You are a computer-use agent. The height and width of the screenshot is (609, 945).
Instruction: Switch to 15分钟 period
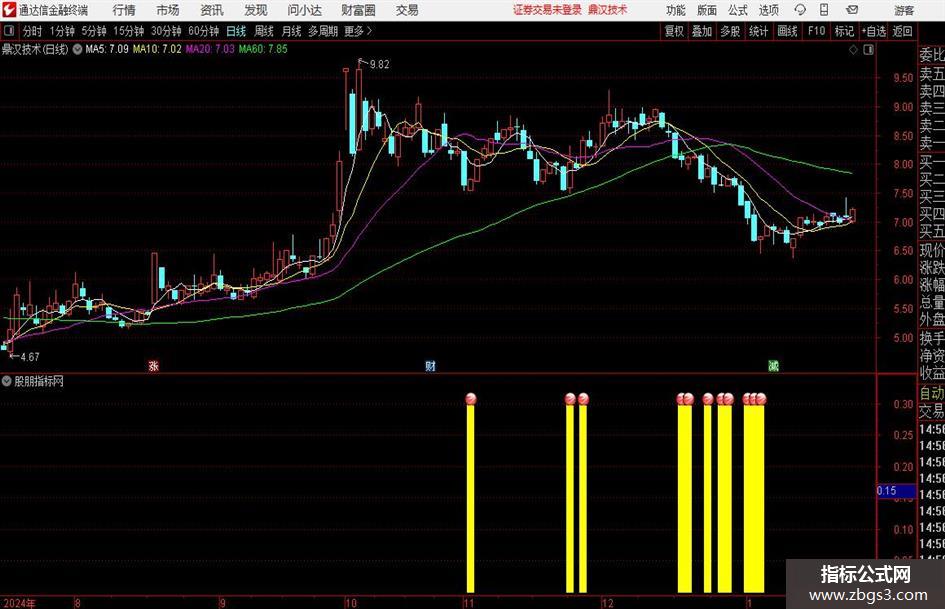(x=128, y=31)
